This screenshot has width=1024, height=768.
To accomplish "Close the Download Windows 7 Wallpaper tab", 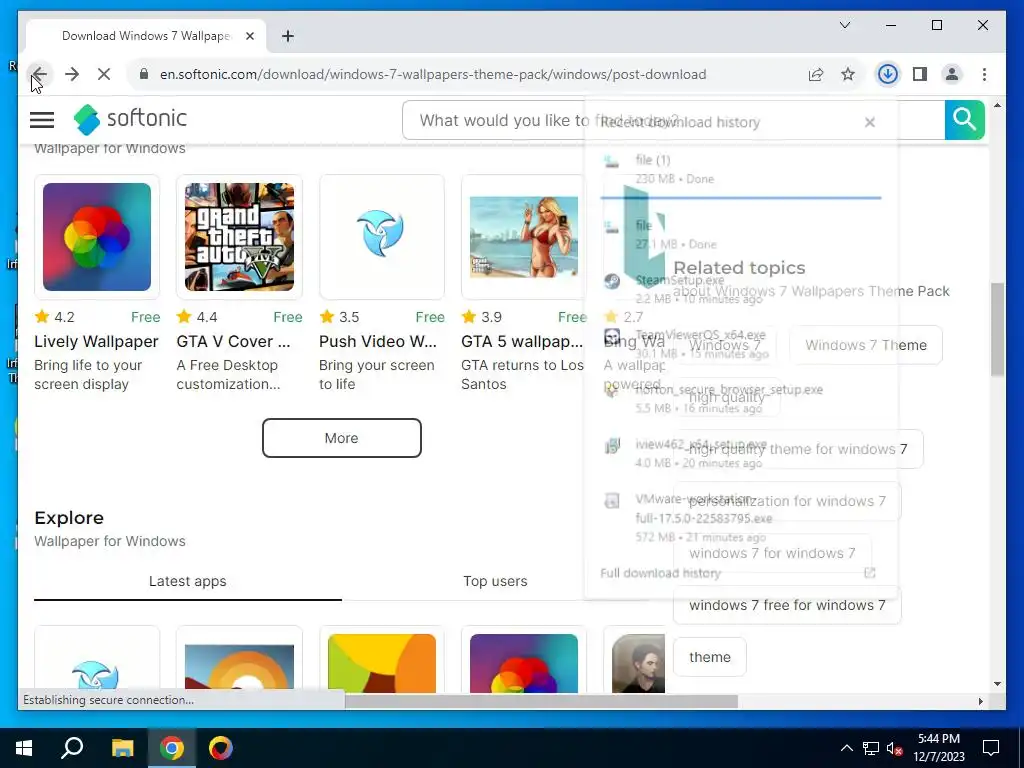I will (x=249, y=36).
